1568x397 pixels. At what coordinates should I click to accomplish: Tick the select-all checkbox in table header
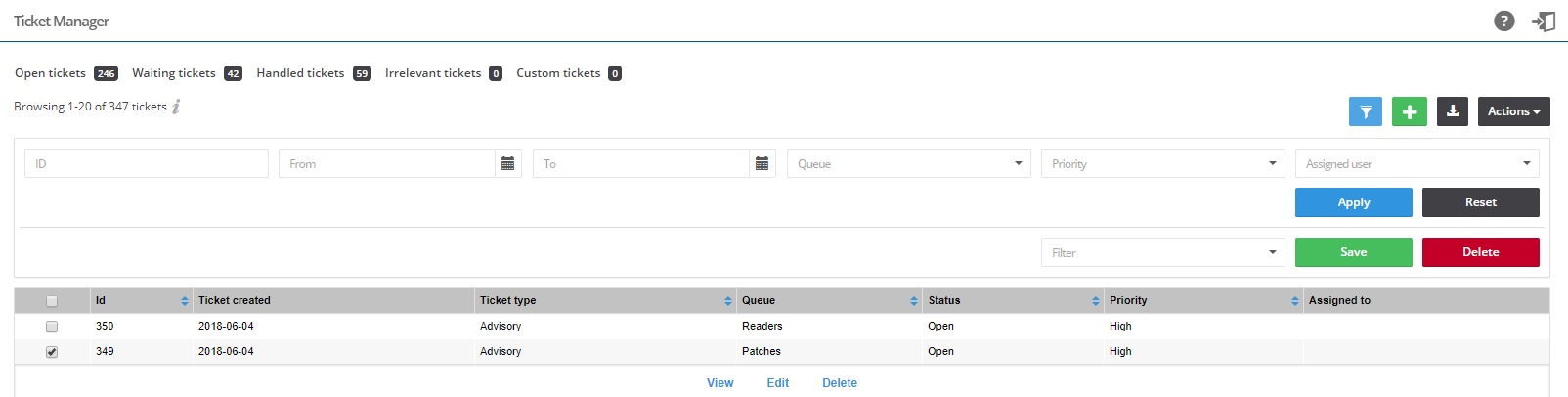[52, 301]
